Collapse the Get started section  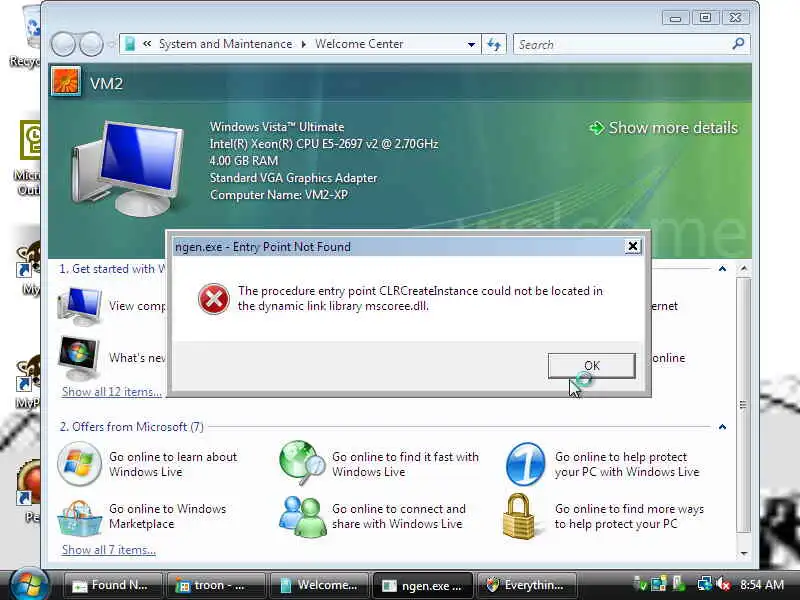[x=722, y=268]
